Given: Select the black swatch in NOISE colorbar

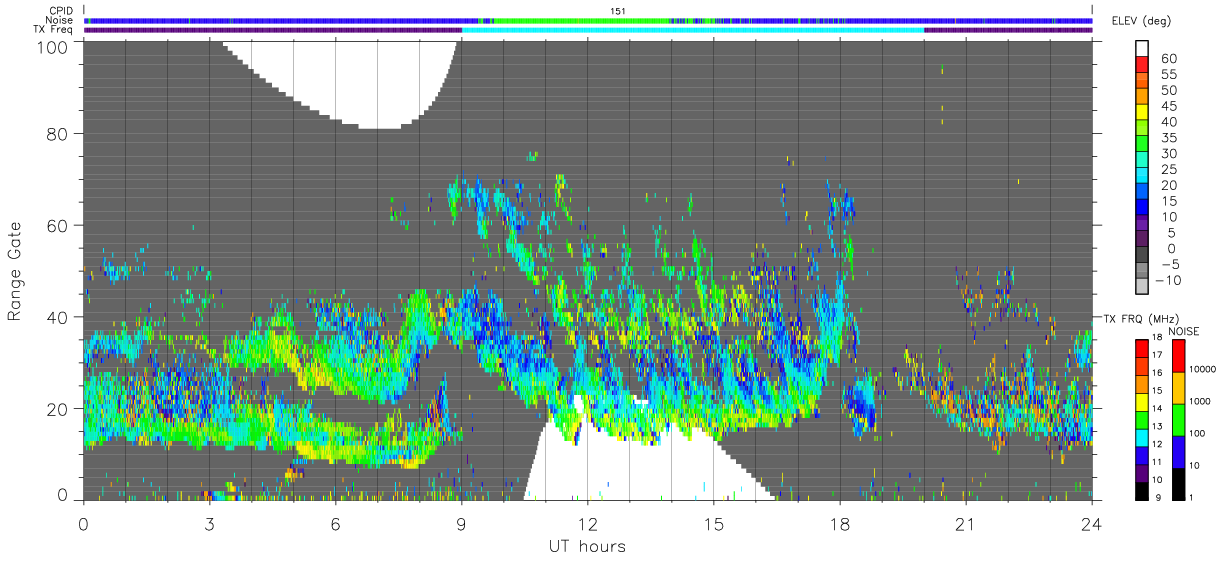Looking at the screenshot, I should (1178, 484).
